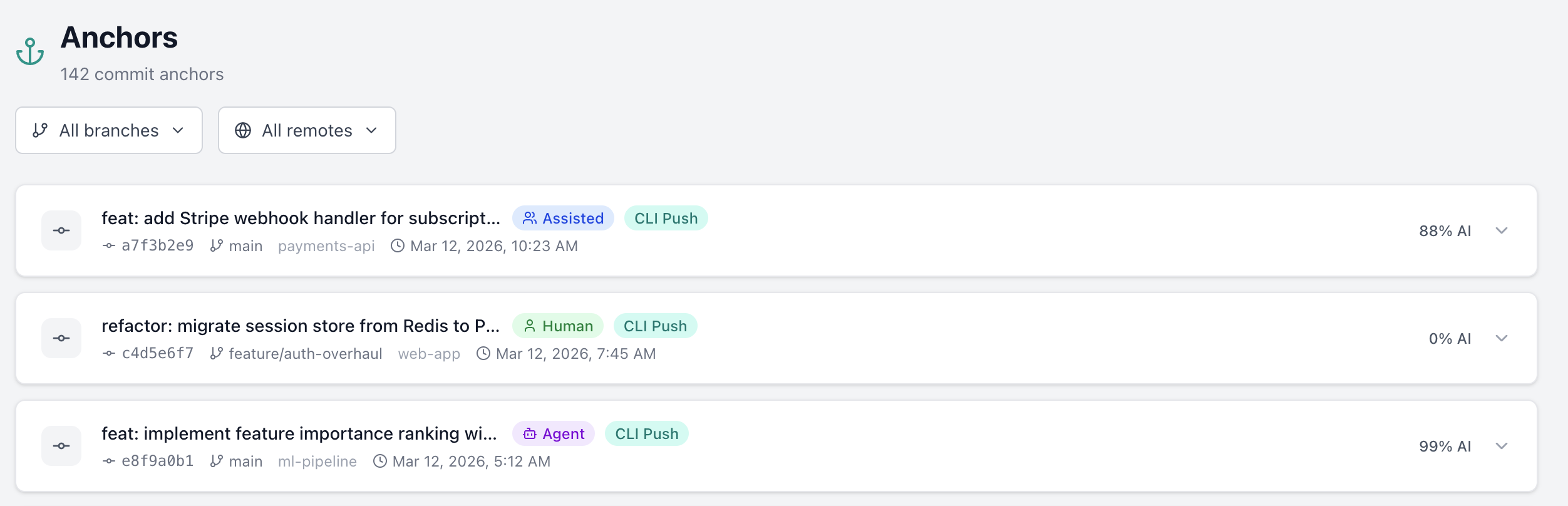Click the globe icon in remotes filter
Image resolution: width=1568 pixels, height=506 pixels.
(x=243, y=130)
